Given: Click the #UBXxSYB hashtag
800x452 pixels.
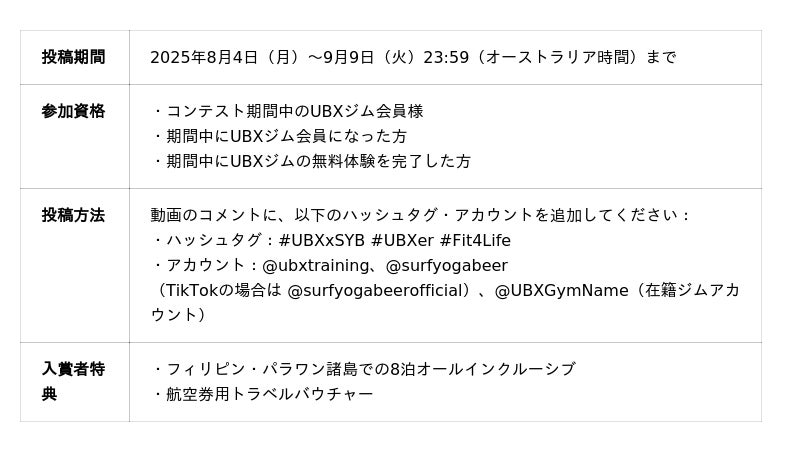Looking at the screenshot, I should pos(322,241).
